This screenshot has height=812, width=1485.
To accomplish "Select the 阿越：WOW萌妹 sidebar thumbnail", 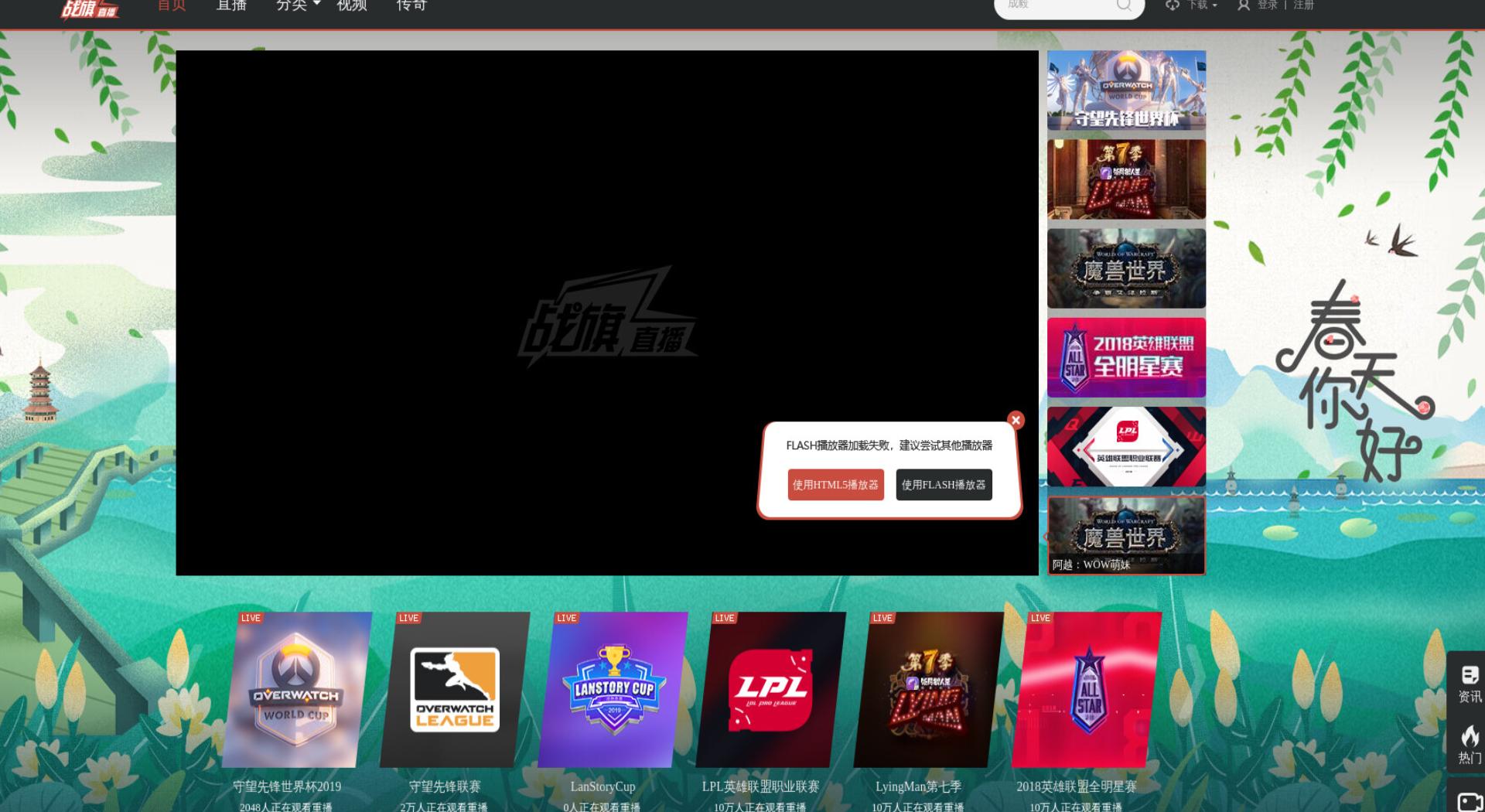I will [1126, 535].
